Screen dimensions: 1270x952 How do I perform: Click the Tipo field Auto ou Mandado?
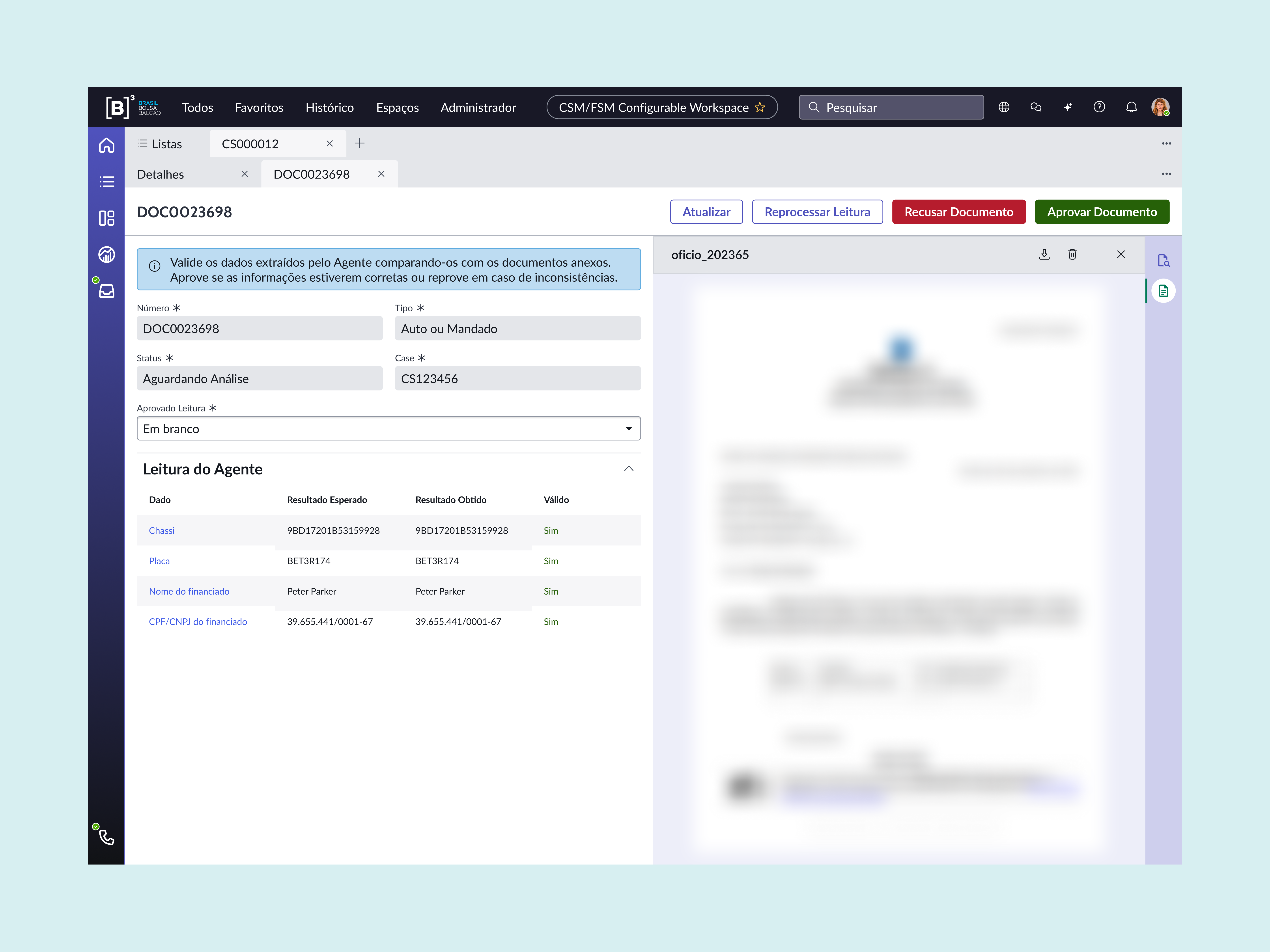coord(518,328)
